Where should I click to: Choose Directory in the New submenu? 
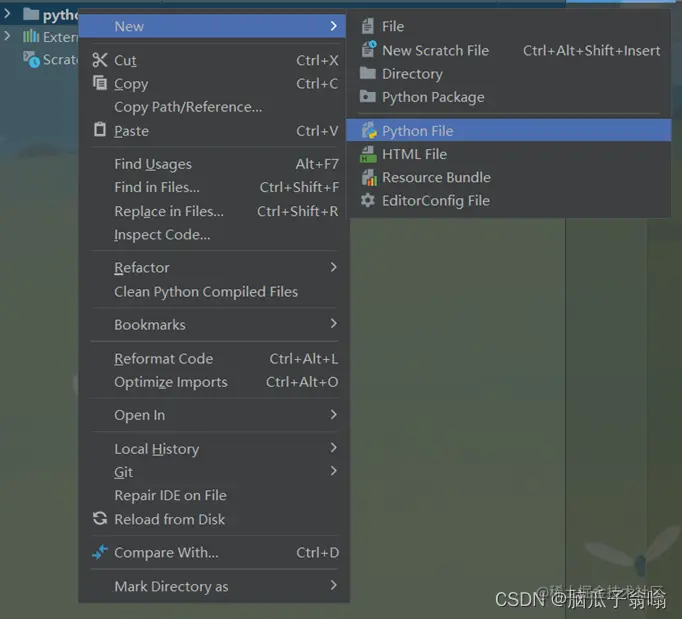(508, 74)
